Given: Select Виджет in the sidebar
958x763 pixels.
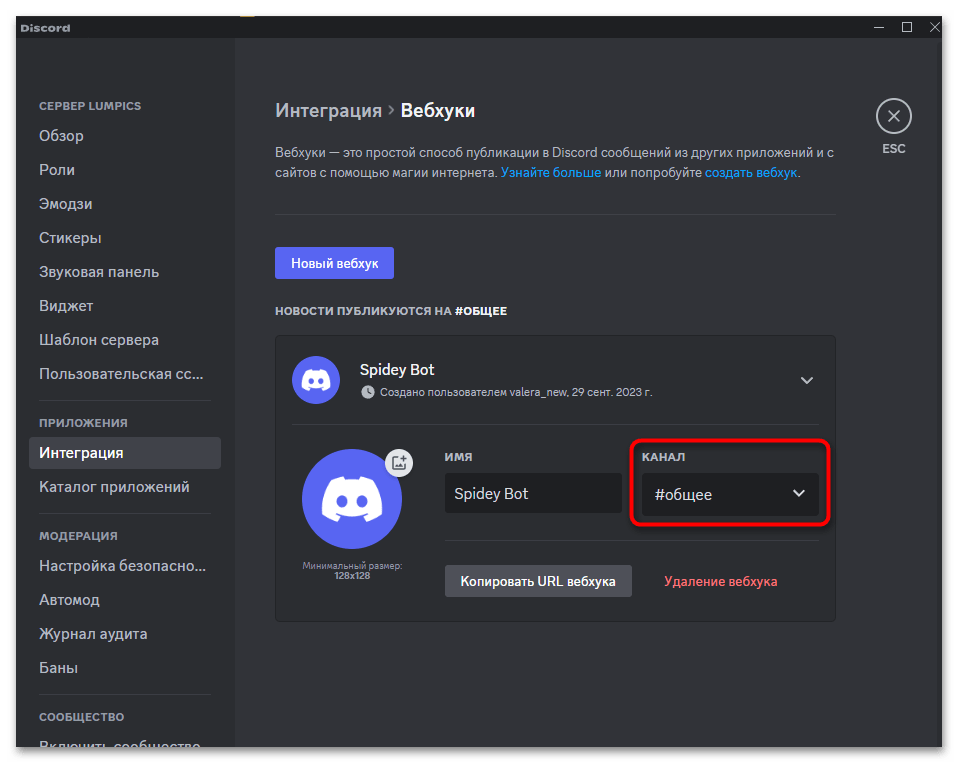Looking at the screenshot, I should point(125,305).
